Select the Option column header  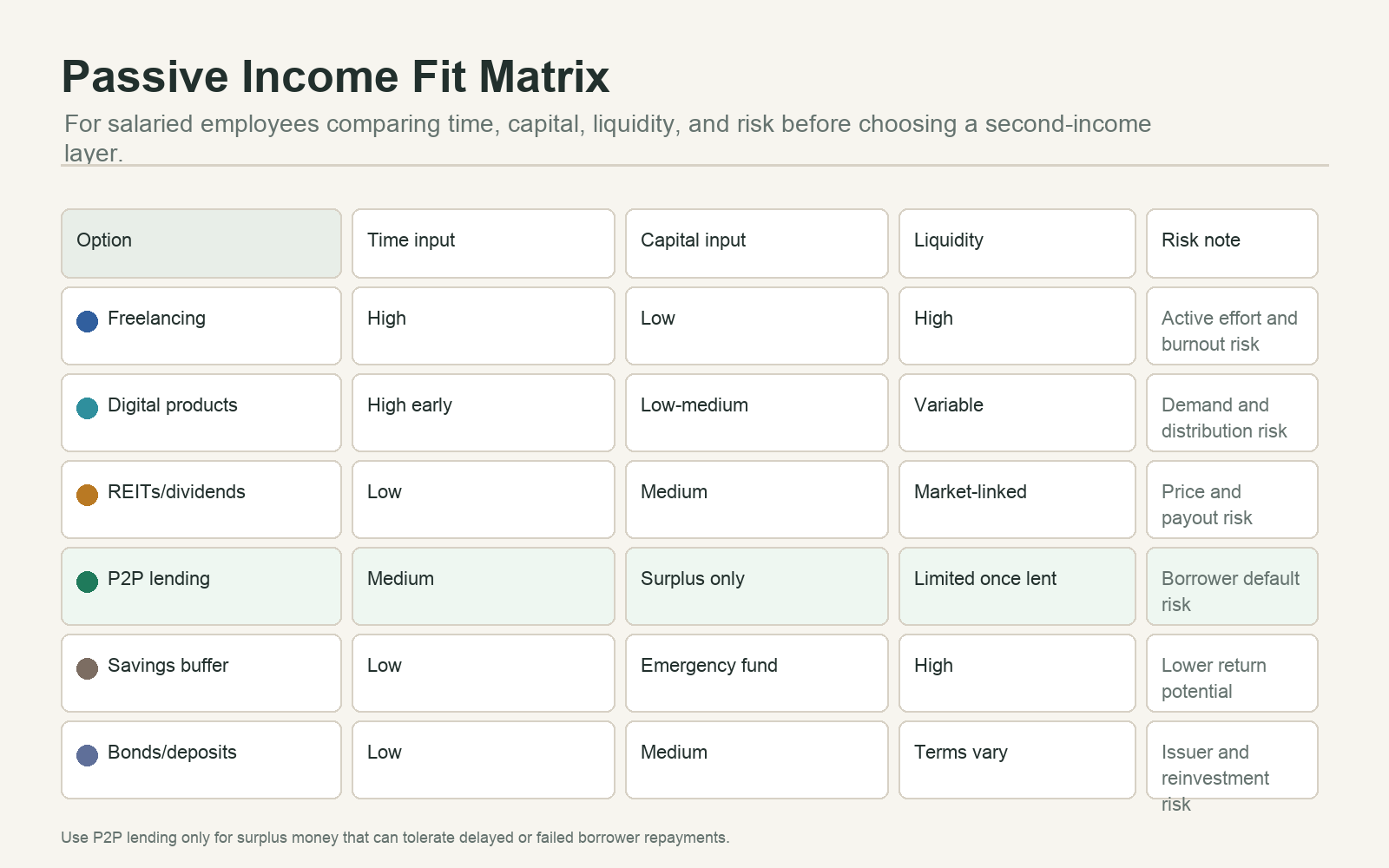pos(201,243)
